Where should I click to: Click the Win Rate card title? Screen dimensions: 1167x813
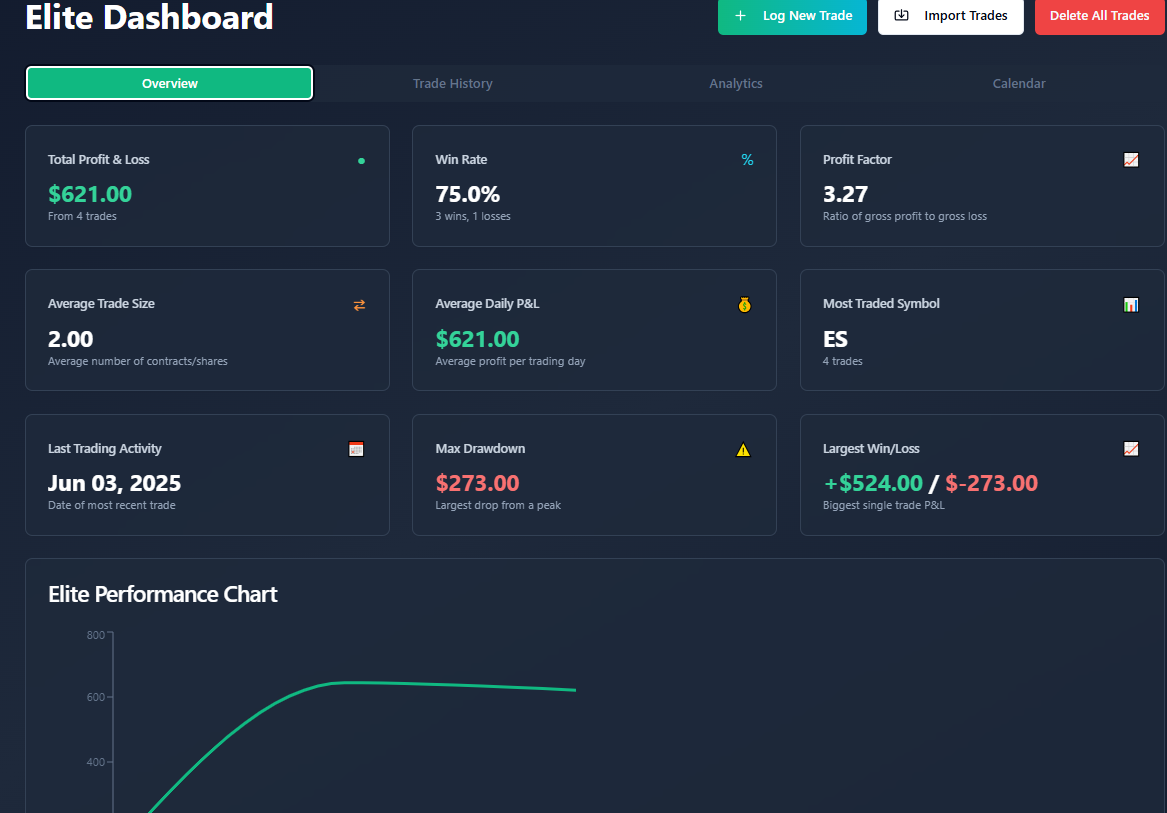[461, 159]
